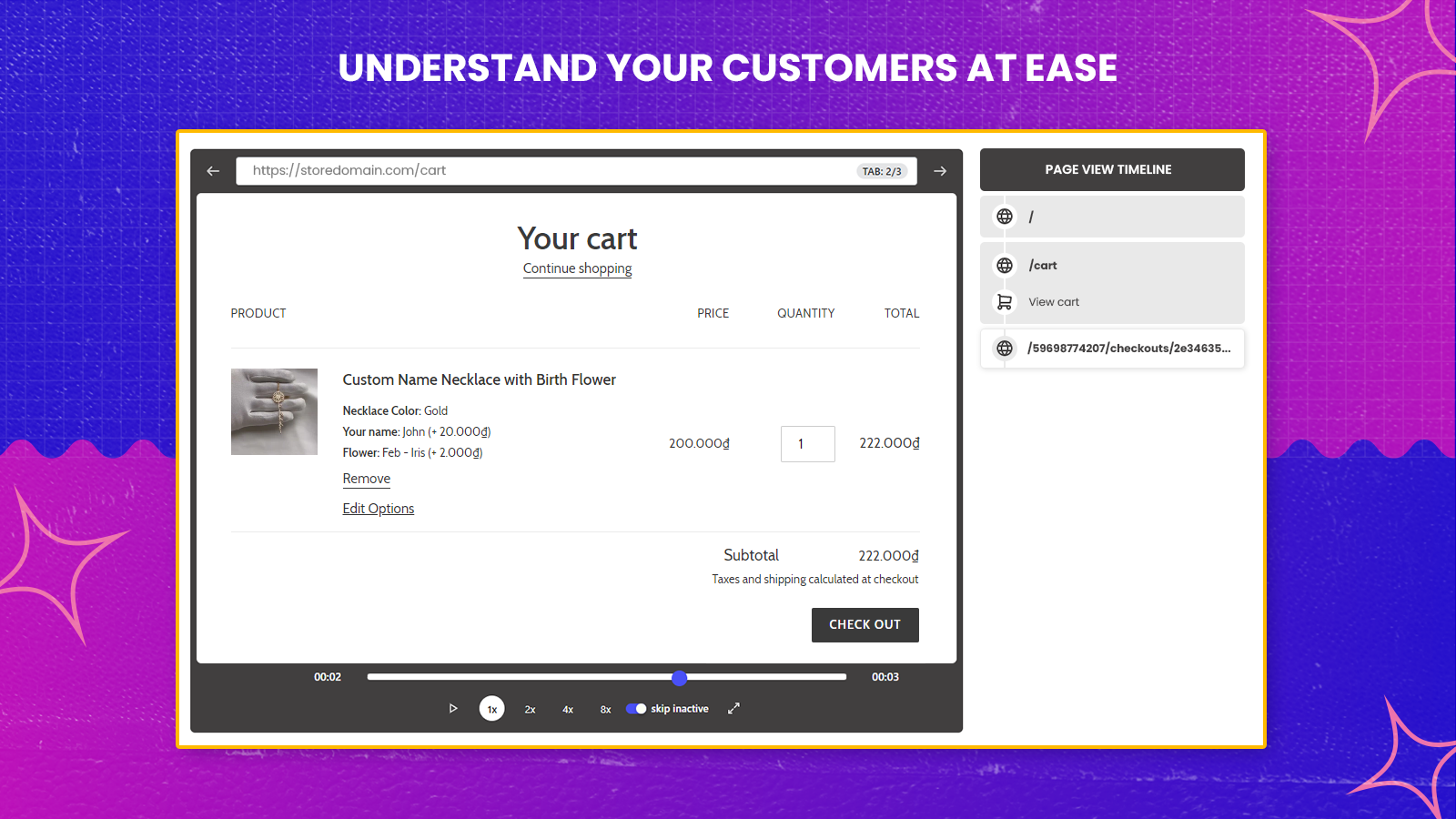Click the quantity input field

[807, 444]
